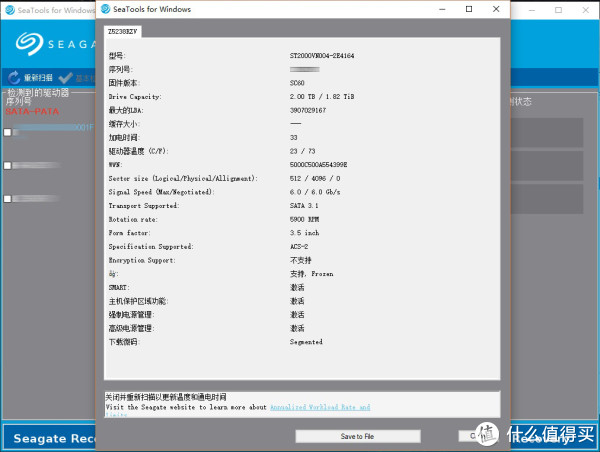Click the main window SeaTools title icon
The width and height of the screenshot is (600, 452).
click(x=9, y=9)
